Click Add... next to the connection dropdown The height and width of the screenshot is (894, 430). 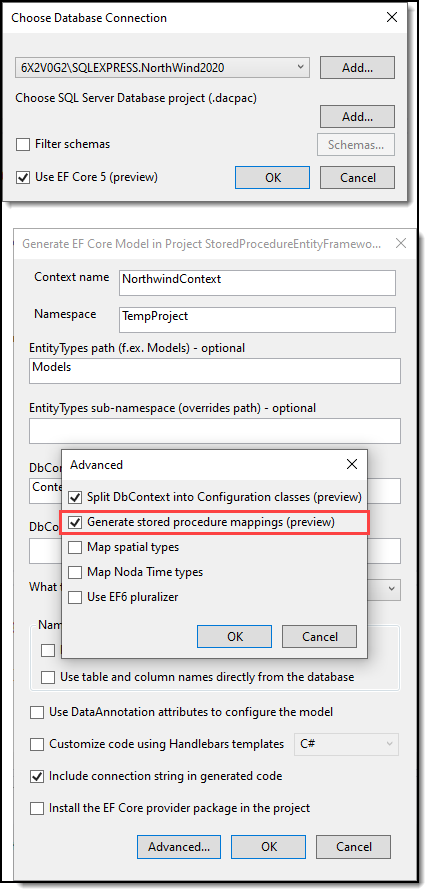[x=357, y=67]
